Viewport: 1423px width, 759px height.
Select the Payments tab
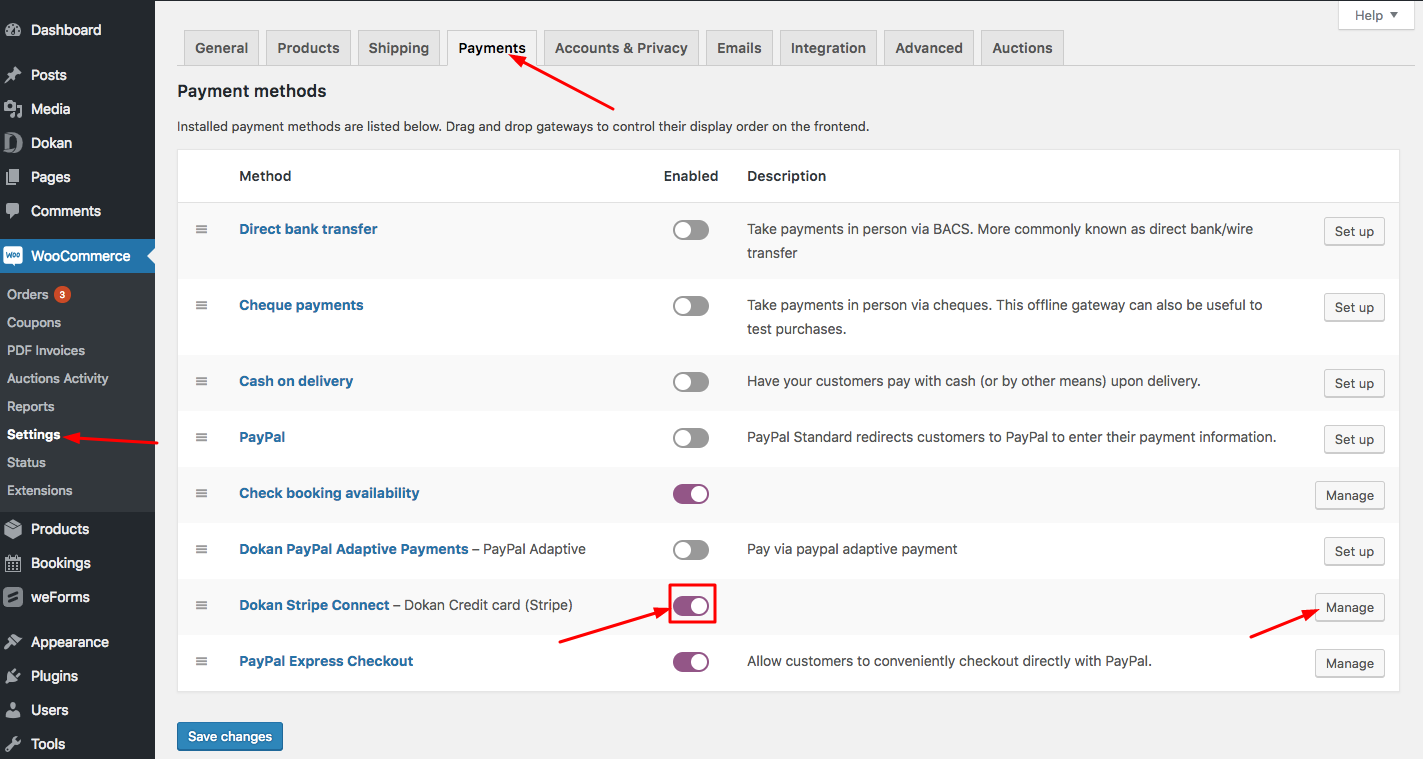pos(492,48)
